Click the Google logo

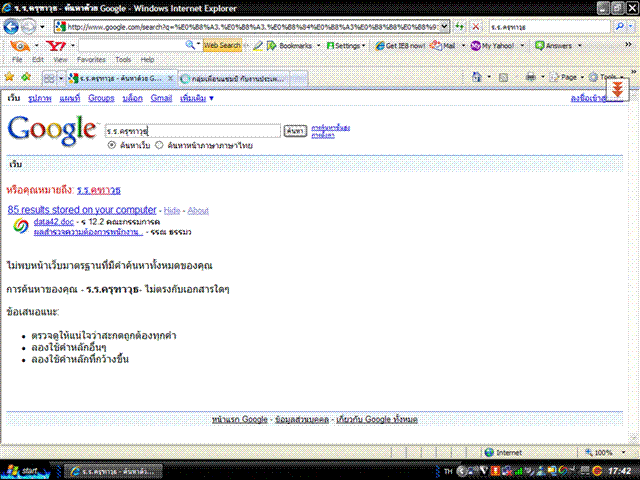tap(52, 130)
